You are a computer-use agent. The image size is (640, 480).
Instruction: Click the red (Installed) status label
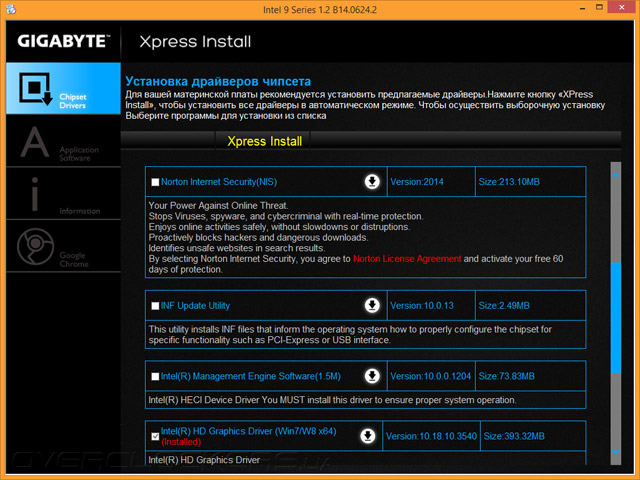181,442
